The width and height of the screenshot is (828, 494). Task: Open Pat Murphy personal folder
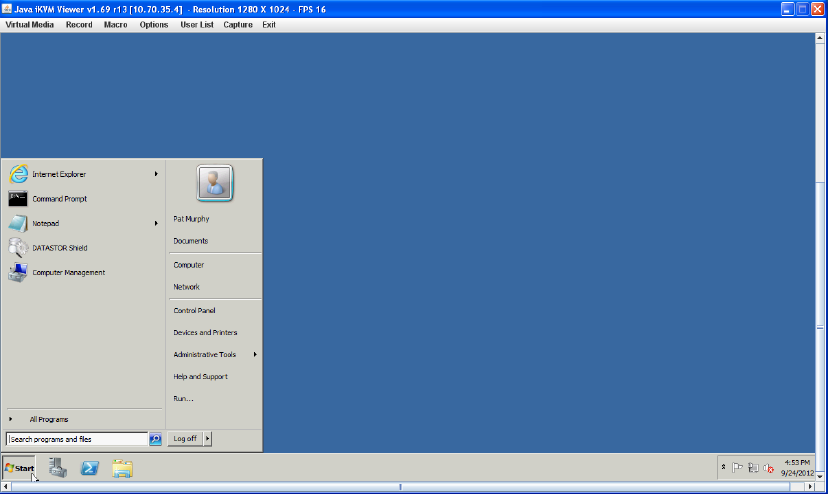click(x=191, y=219)
